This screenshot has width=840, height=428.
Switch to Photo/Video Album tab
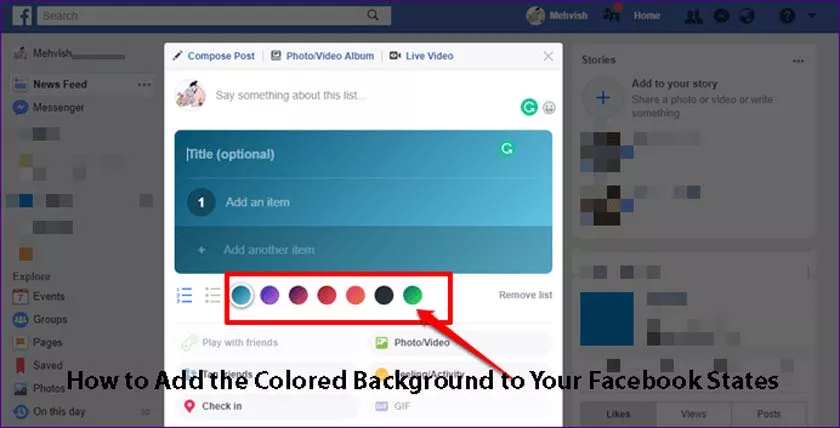[x=322, y=56]
